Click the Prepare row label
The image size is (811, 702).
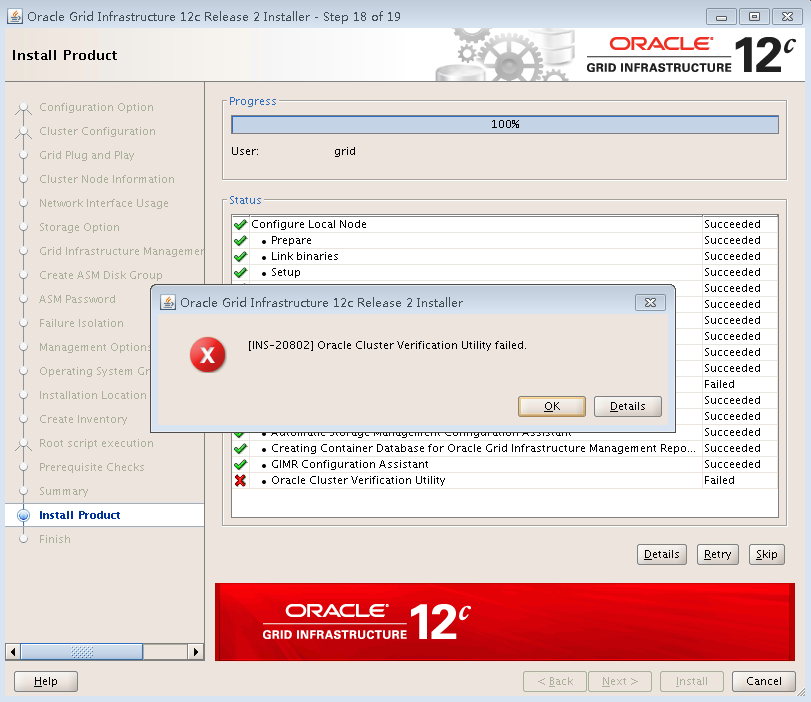pos(291,240)
